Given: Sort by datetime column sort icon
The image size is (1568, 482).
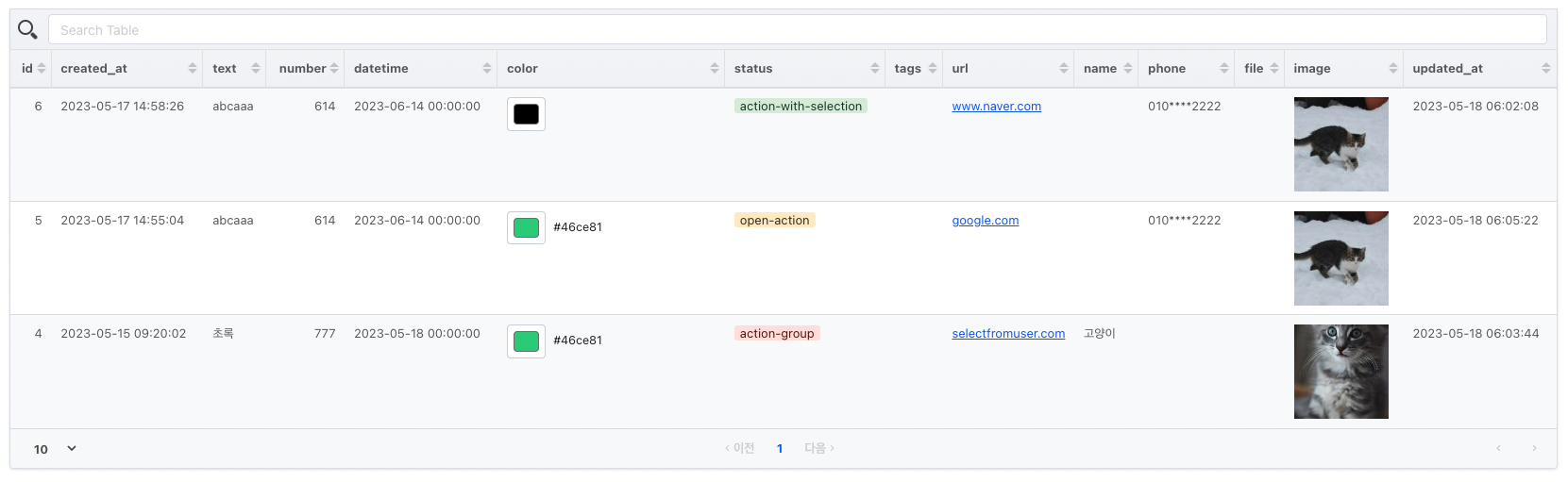Looking at the screenshot, I should click(487, 69).
